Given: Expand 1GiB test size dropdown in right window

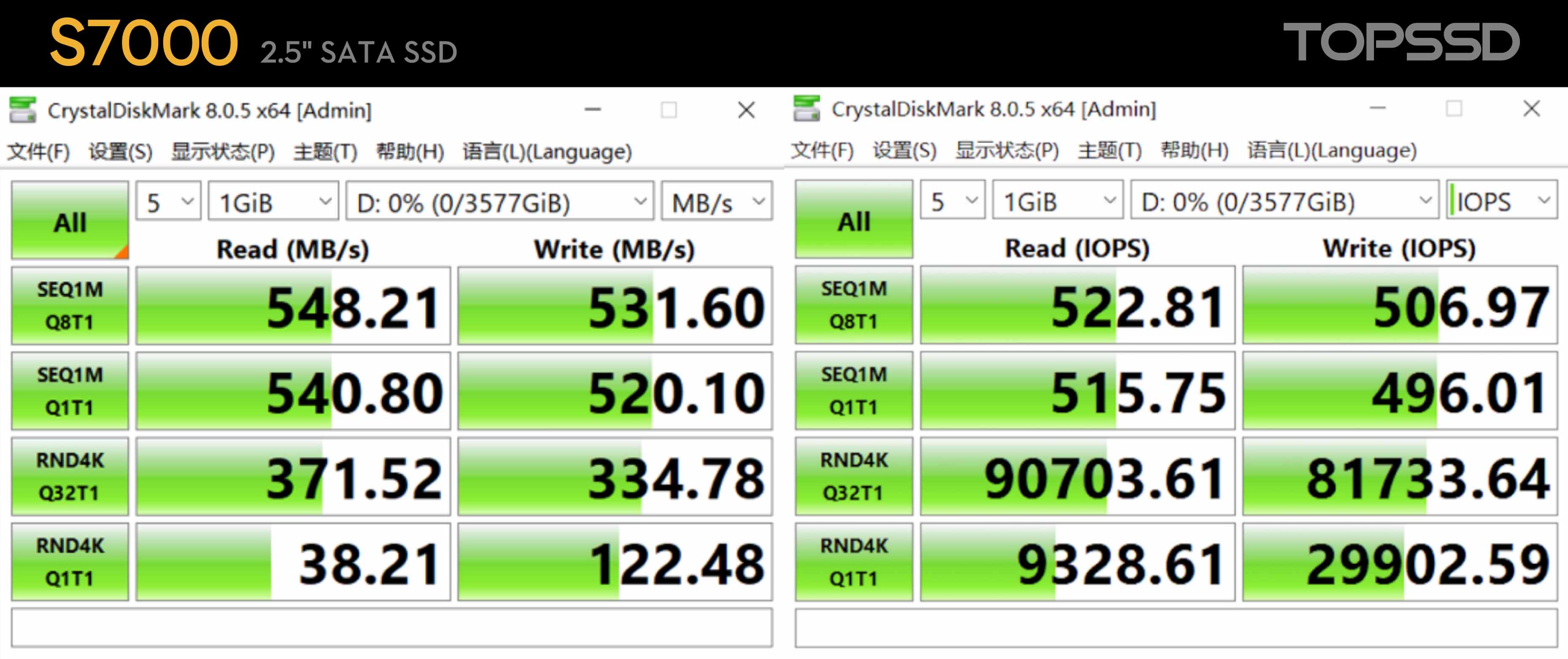Looking at the screenshot, I should point(1057,200).
